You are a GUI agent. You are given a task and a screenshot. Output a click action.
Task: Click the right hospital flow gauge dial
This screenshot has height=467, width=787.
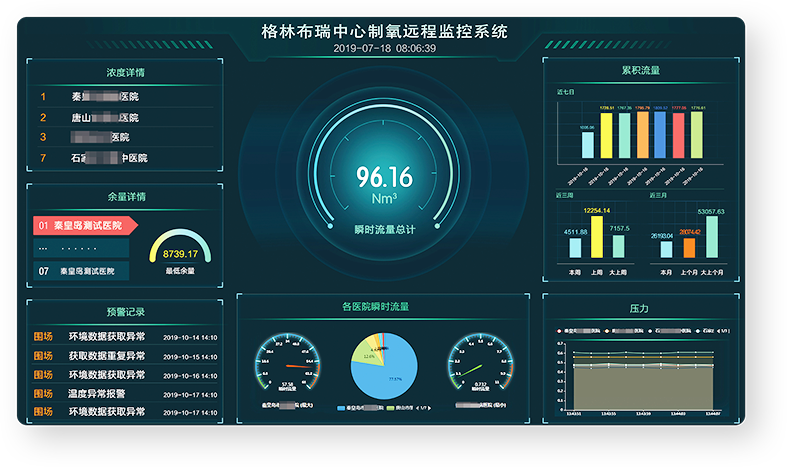tap(480, 365)
